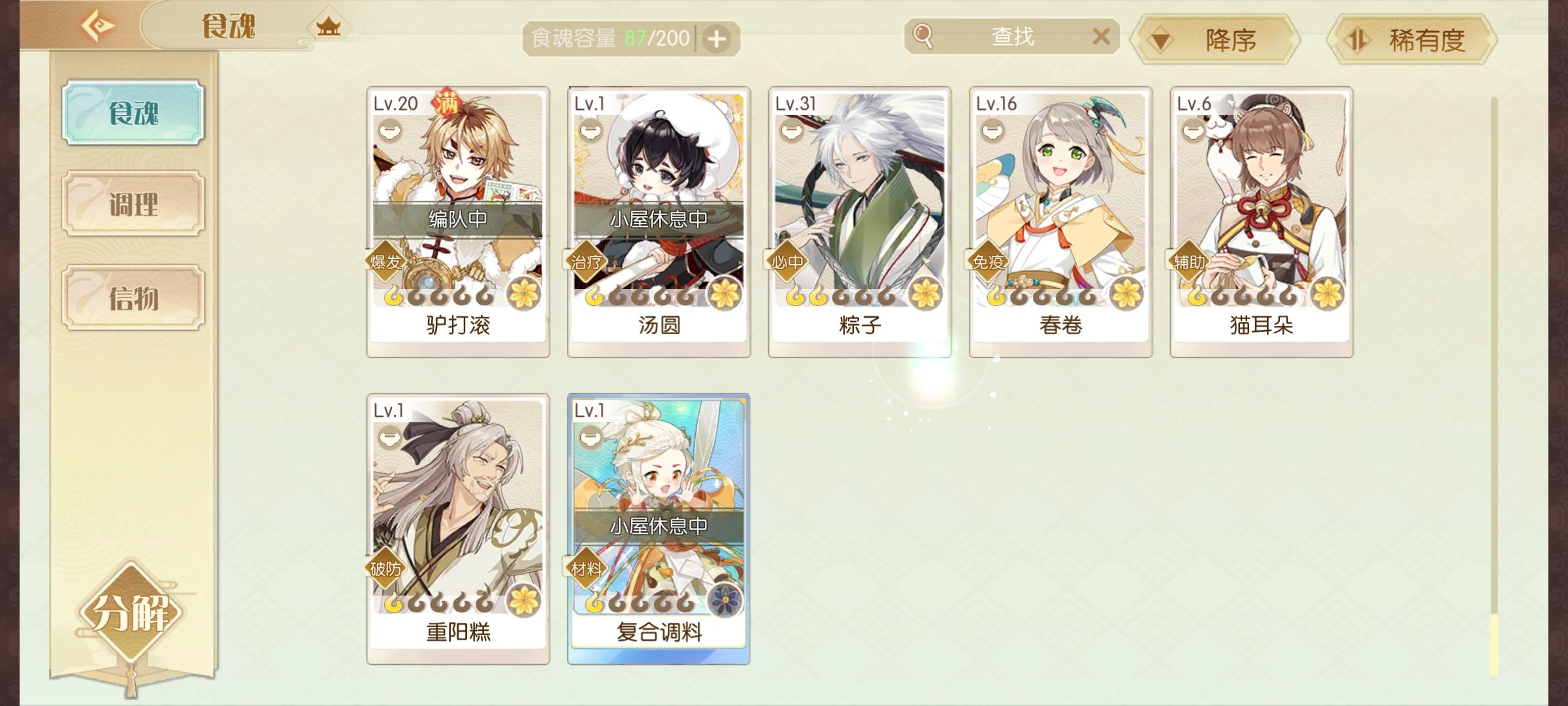Clear search with the X icon

(x=1101, y=37)
